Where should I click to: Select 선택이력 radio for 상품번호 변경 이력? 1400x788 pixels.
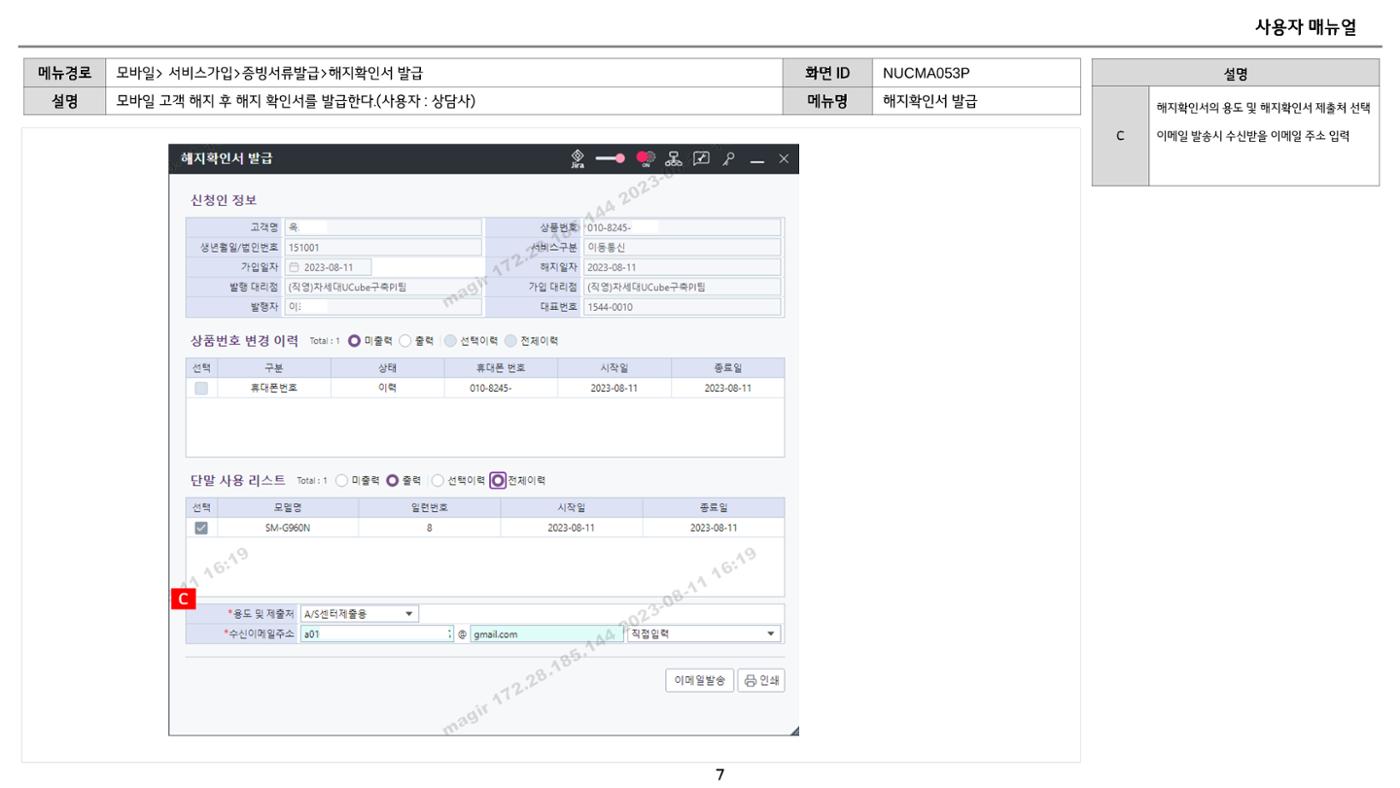coord(450,341)
